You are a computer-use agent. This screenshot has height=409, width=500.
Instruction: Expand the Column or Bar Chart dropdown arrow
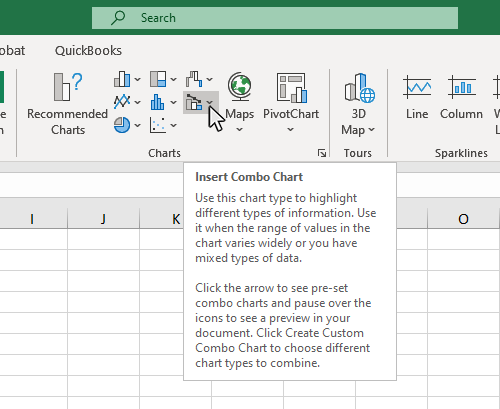click(x=138, y=79)
